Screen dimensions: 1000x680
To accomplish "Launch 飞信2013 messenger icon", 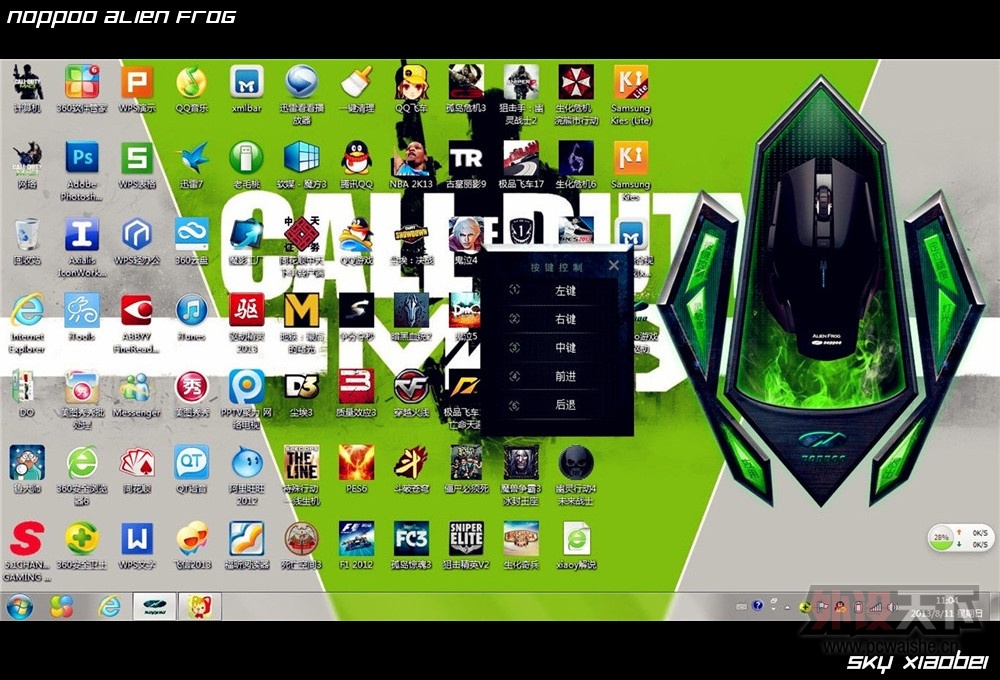I will pyautogui.click(x=191, y=538).
